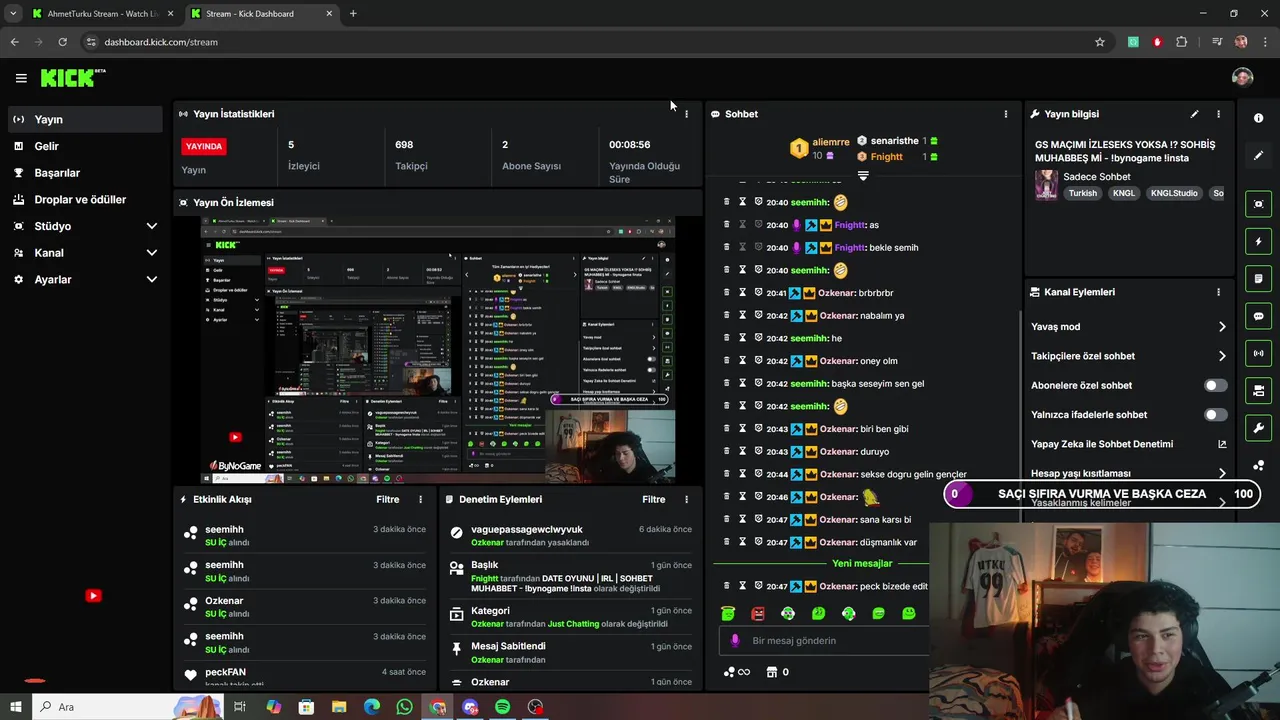Delete the 20:41 brbrbrbr message with trash icon
1280x720 pixels.
[726, 293]
